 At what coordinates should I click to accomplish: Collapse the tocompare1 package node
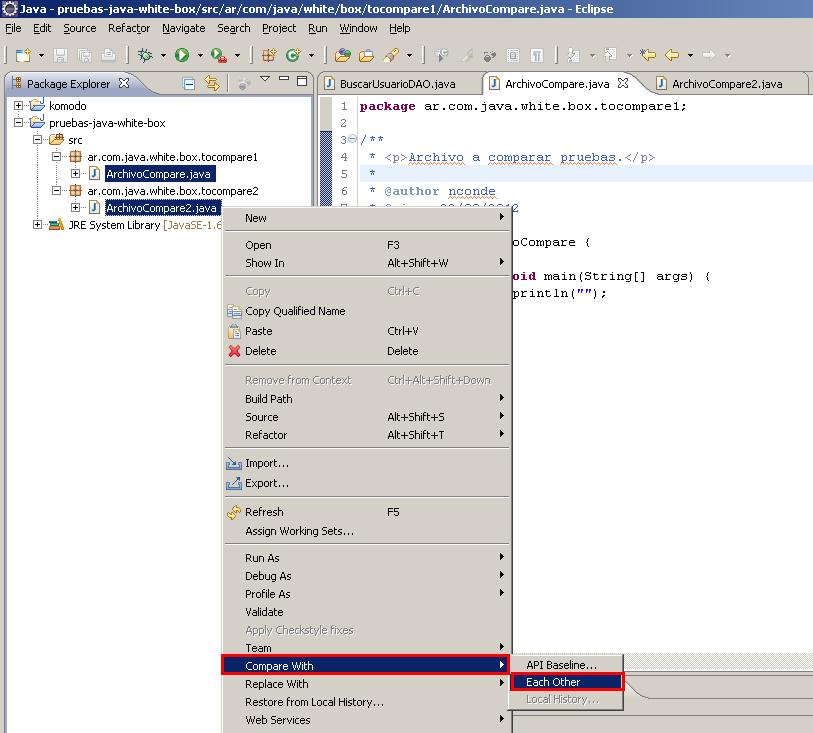[57, 157]
